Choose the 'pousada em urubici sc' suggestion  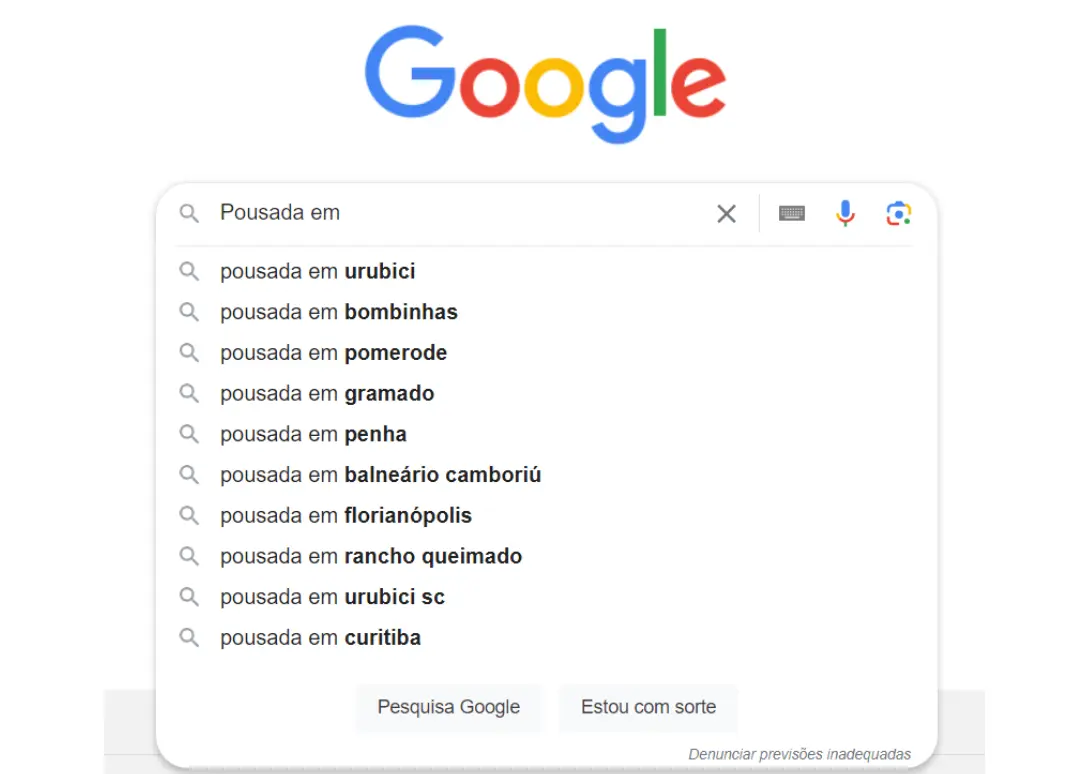pos(332,597)
